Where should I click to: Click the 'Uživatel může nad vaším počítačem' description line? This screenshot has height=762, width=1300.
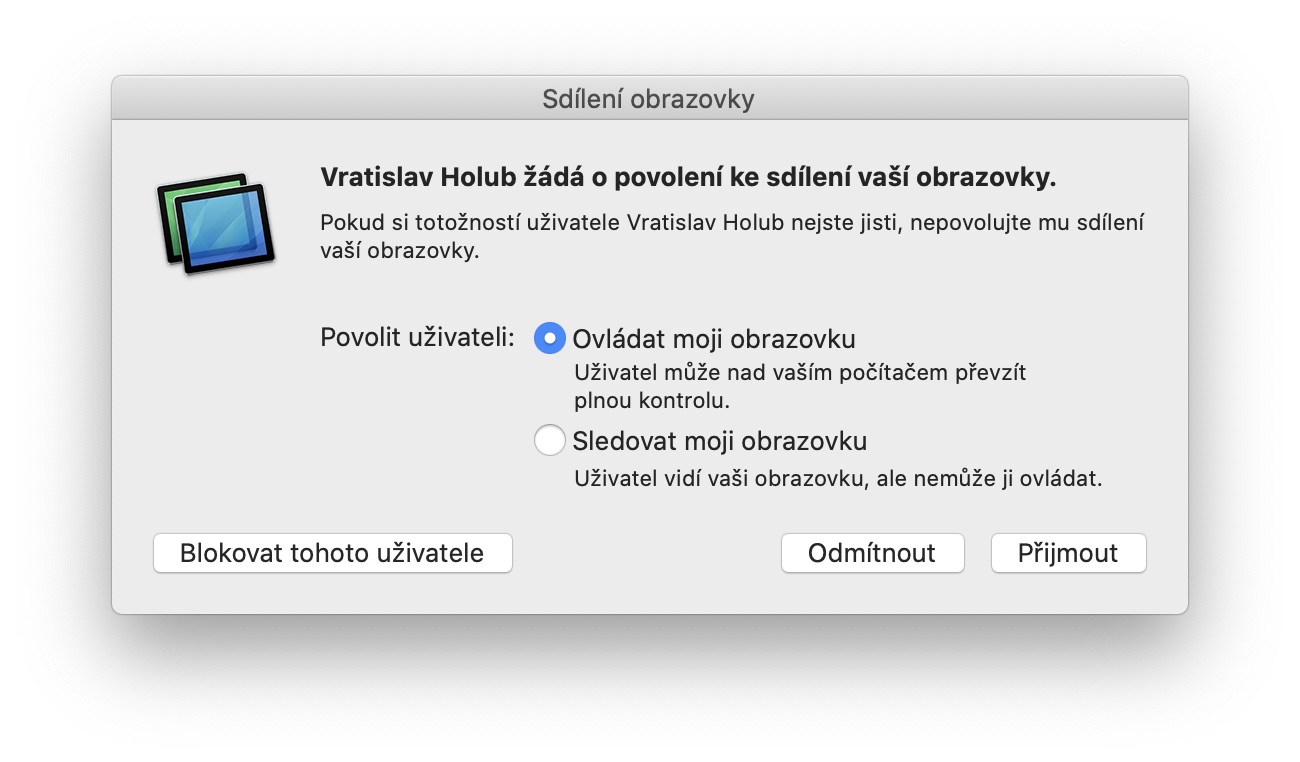click(x=800, y=373)
